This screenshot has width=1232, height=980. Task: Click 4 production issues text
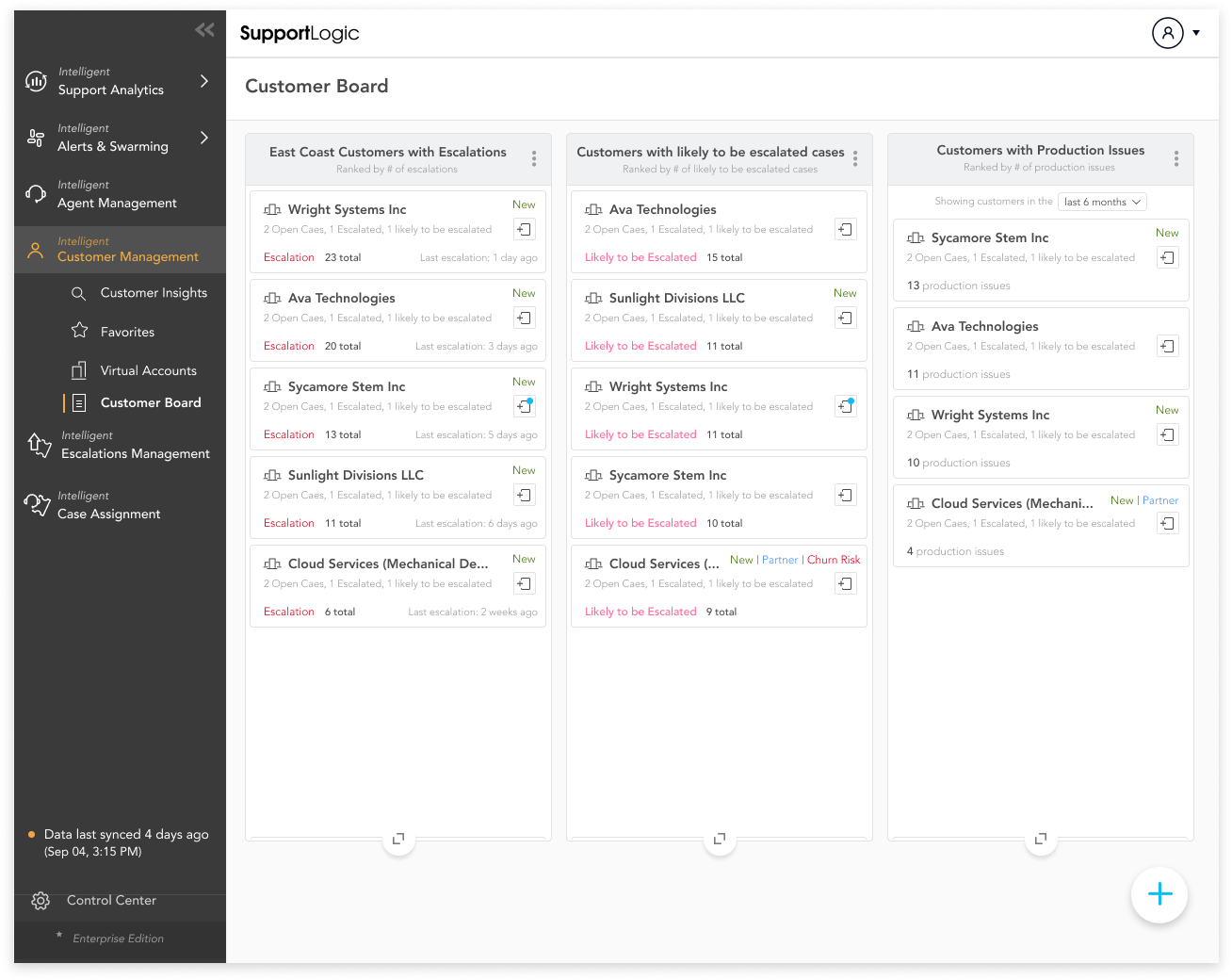(x=955, y=551)
